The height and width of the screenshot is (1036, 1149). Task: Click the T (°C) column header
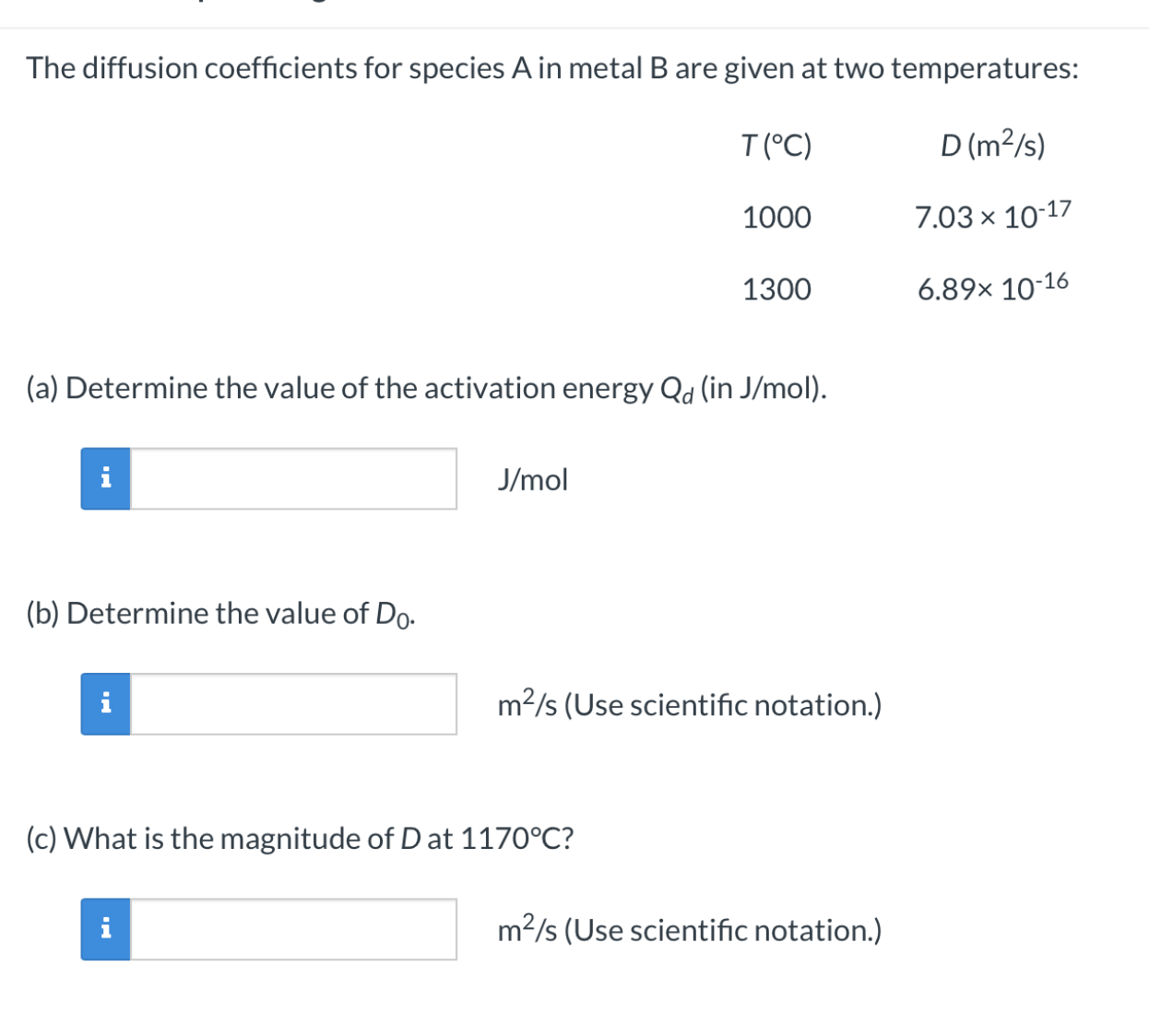[776, 146]
